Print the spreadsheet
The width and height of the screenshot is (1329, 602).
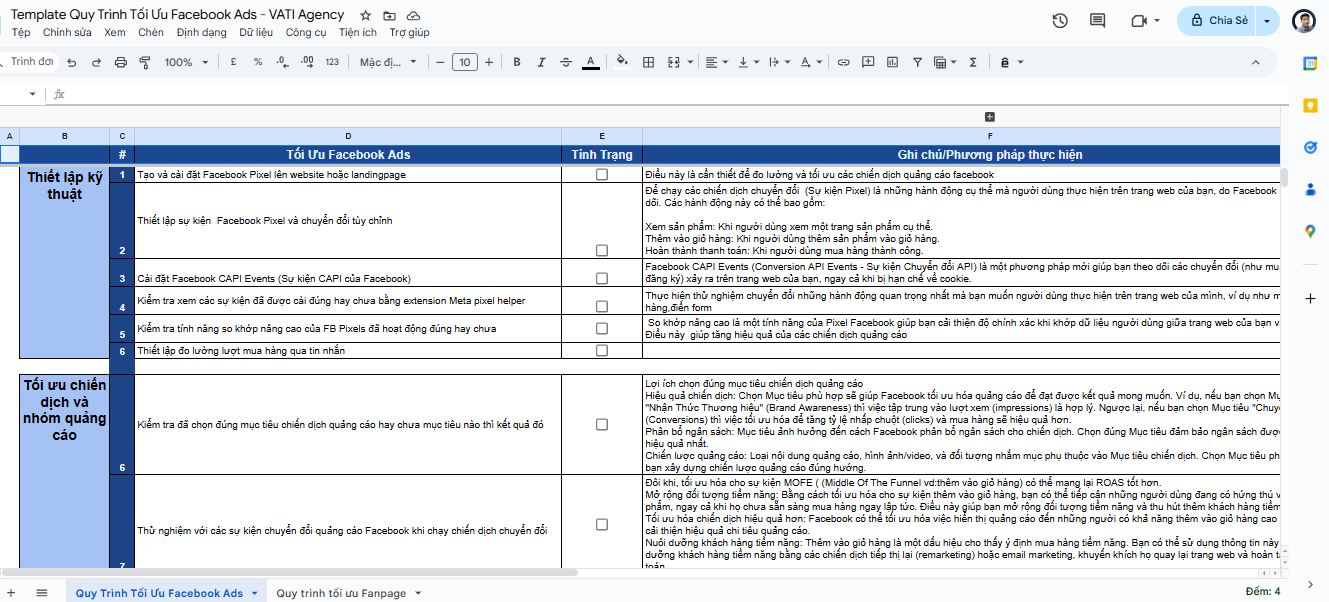pyautogui.click(x=121, y=62)
